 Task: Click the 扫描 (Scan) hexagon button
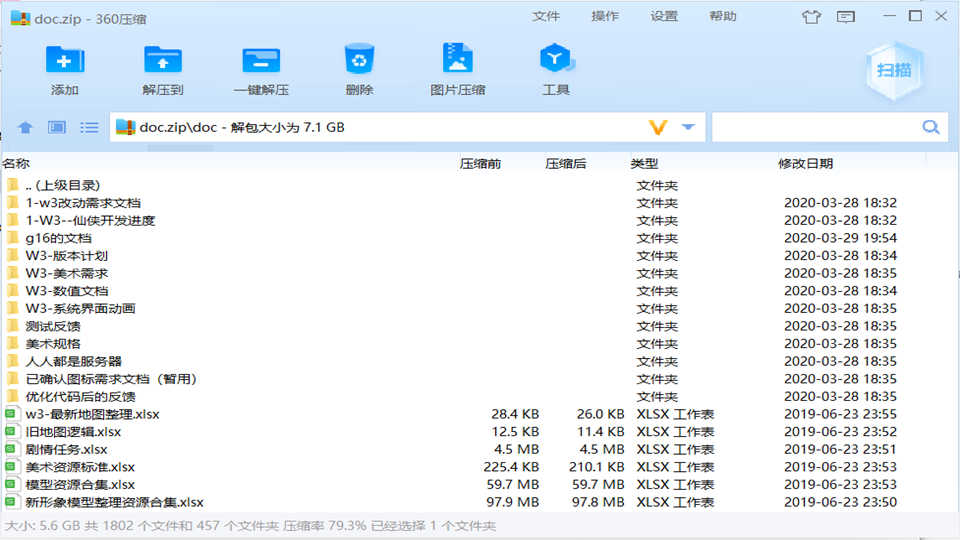894,71
